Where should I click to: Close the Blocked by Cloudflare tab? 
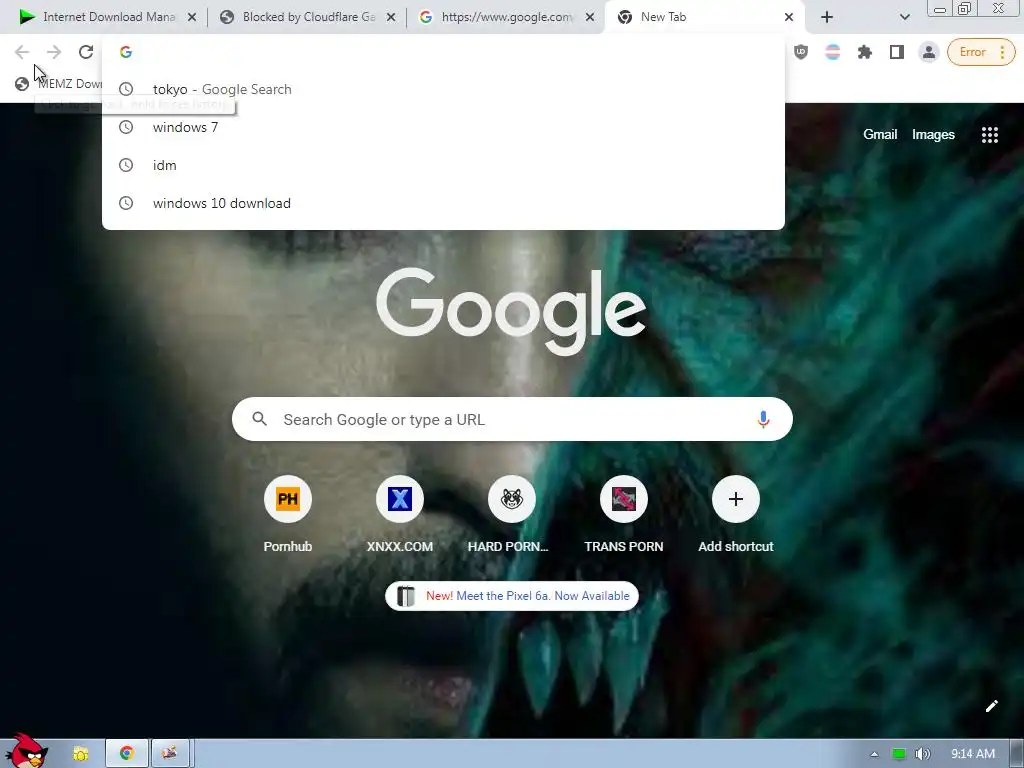[x=391, y=18]
